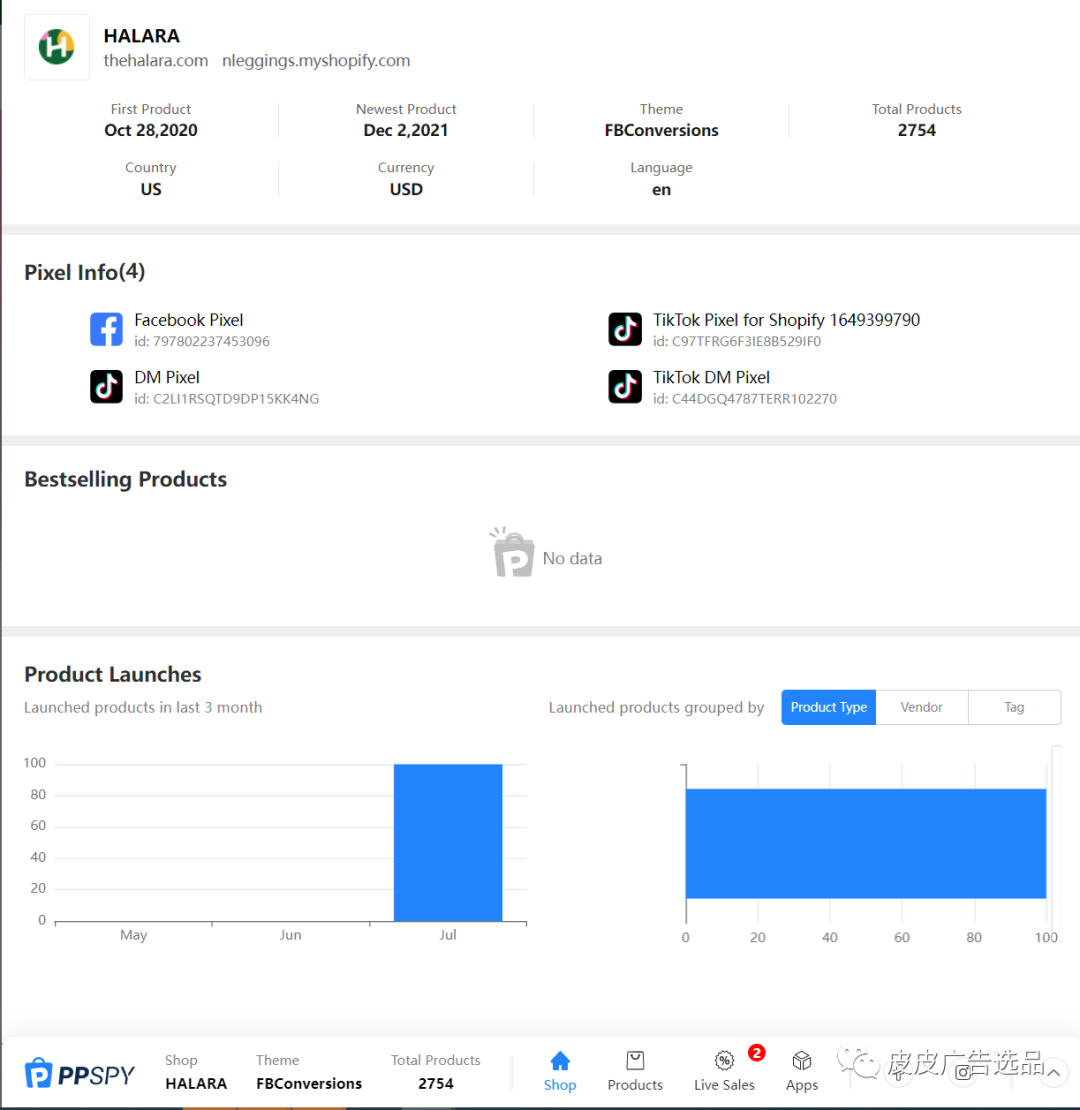Open the Shop home tab

click(560, 1071)
